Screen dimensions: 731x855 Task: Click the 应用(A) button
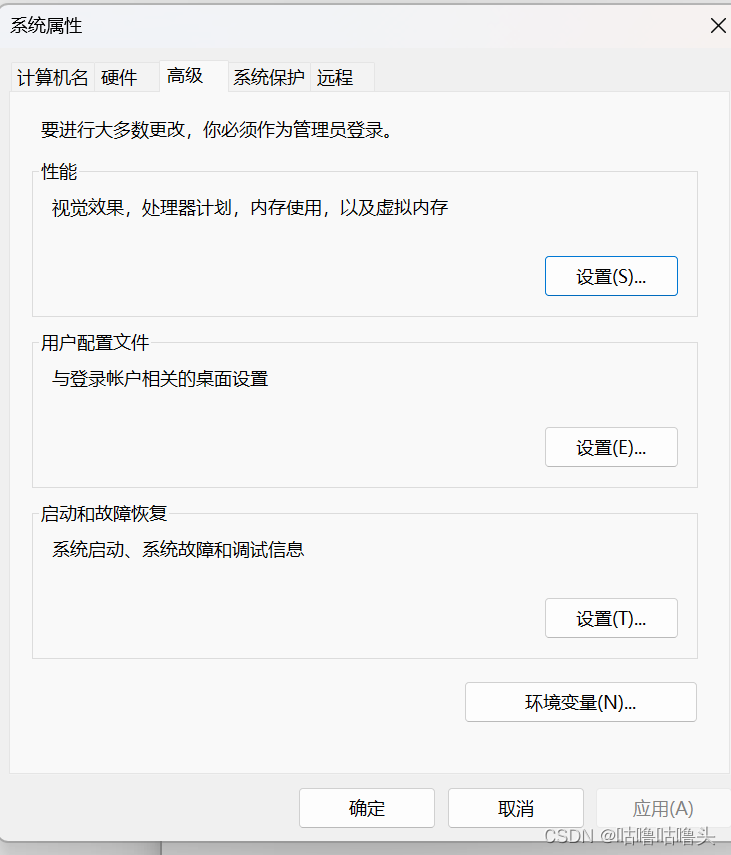click(663, 808)
